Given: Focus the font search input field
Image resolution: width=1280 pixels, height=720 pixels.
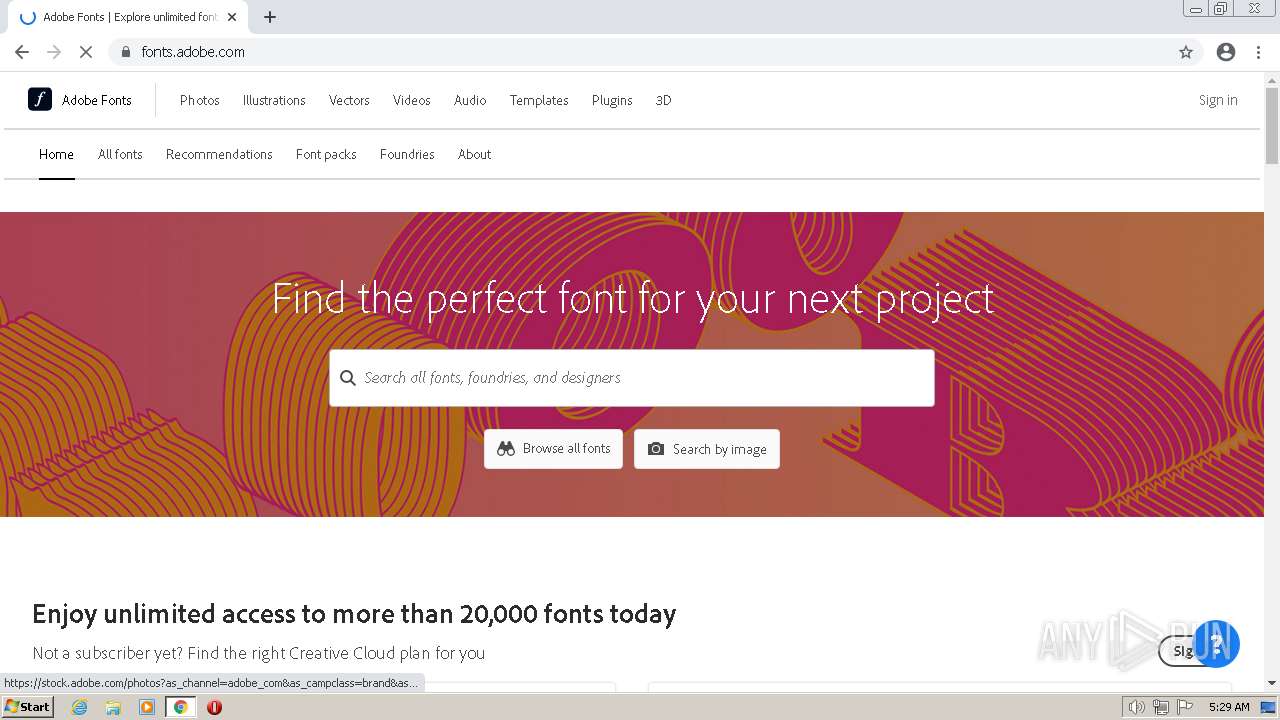Looking at the screenshot, I should point(632,378).
